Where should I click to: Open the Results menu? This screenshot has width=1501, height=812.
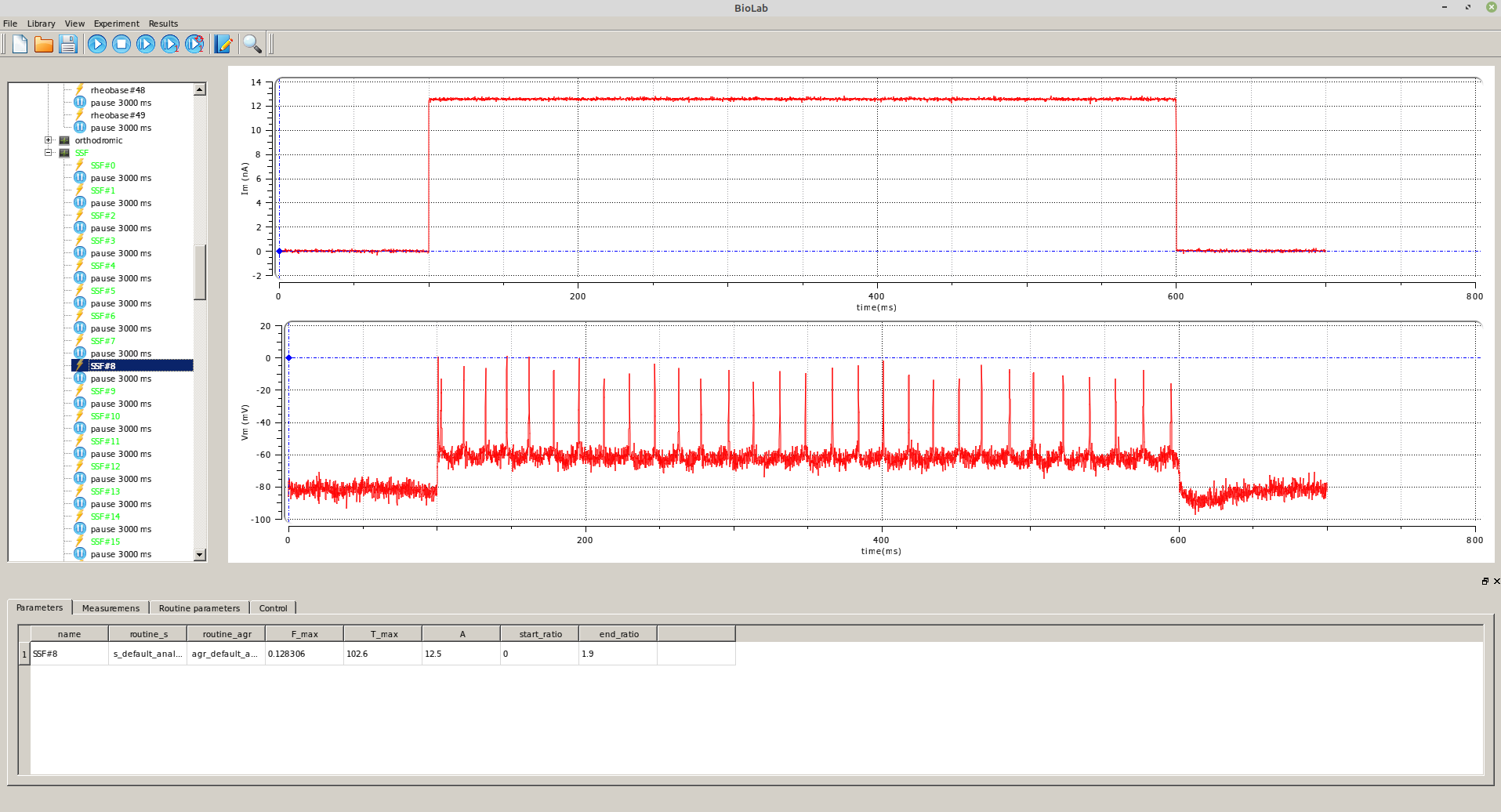[163, 24]
